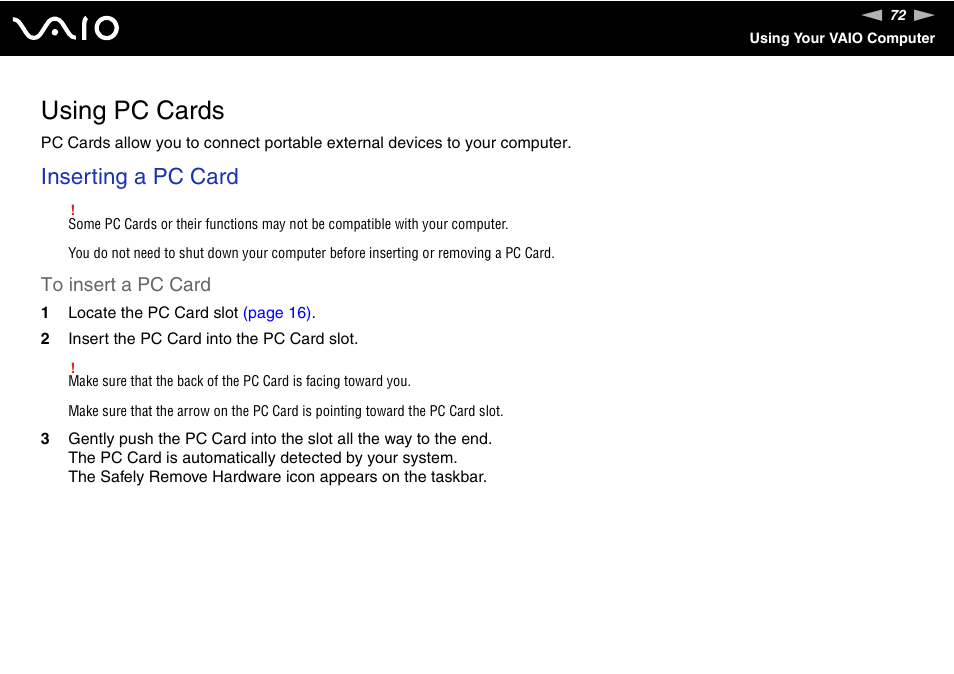954x674 pixels.
Task: Click step 'Insert the PC Card into the PC Card slot.'
Action: [x=213, y=339]
